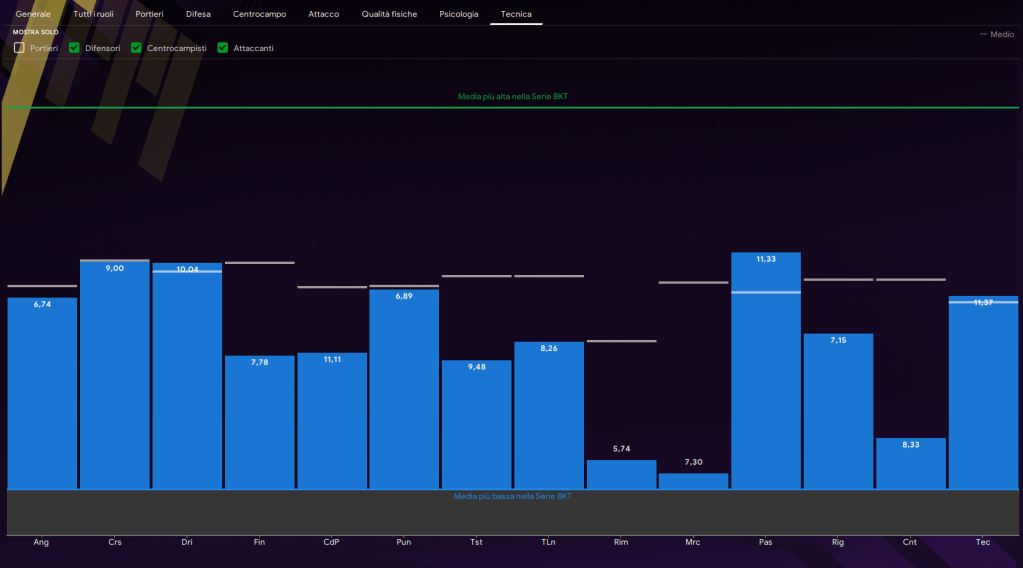Enable the Portieri filter checkbox
Viewport: 1023px width, 568px height.
[19, 48]
